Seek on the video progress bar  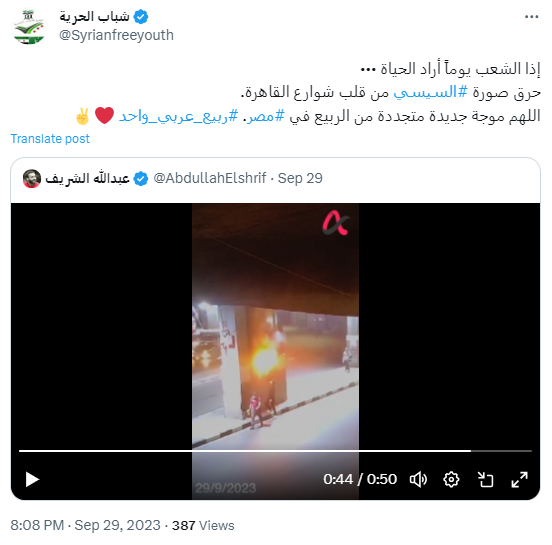click(x=275, y=451)
